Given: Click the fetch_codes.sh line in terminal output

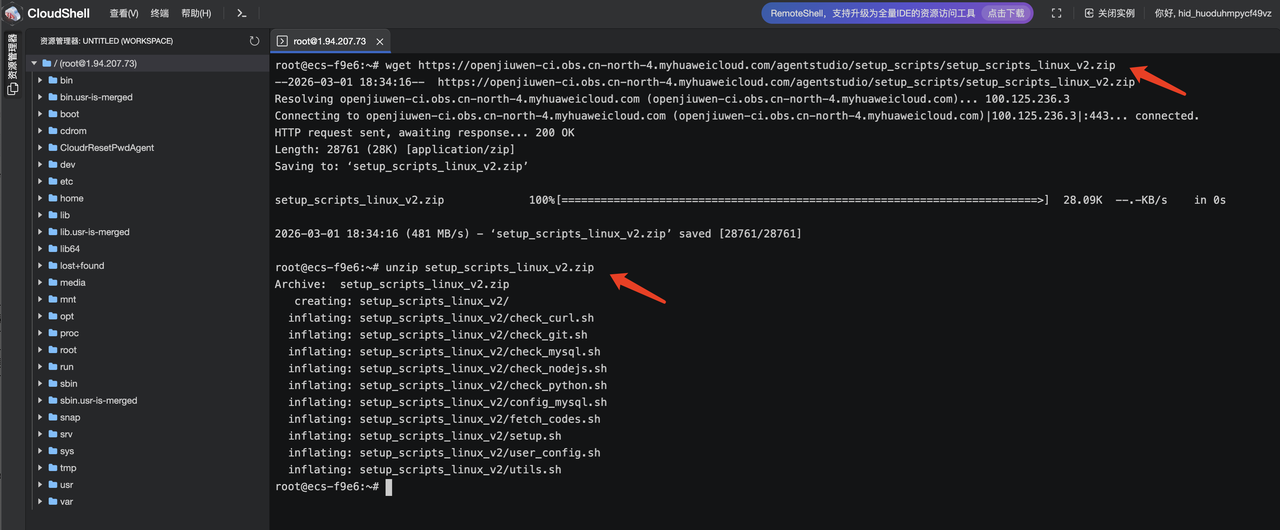Looking at the screenshot, I should (x=444, y=419).
